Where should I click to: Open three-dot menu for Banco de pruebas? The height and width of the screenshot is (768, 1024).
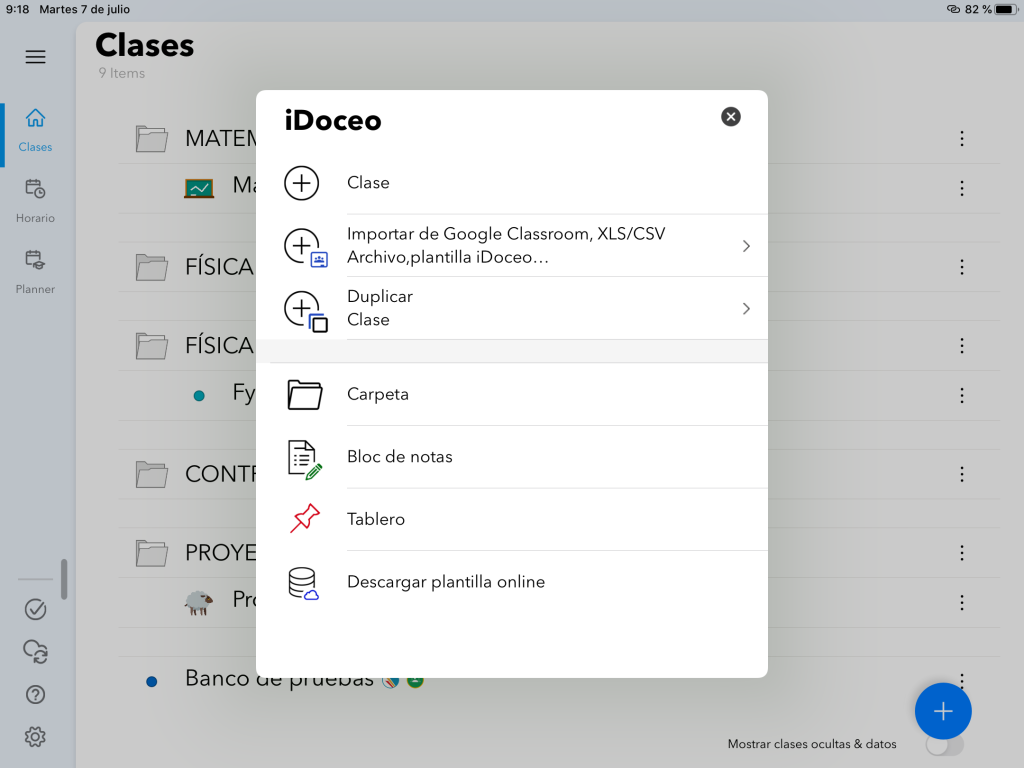[x=962, y=679]
